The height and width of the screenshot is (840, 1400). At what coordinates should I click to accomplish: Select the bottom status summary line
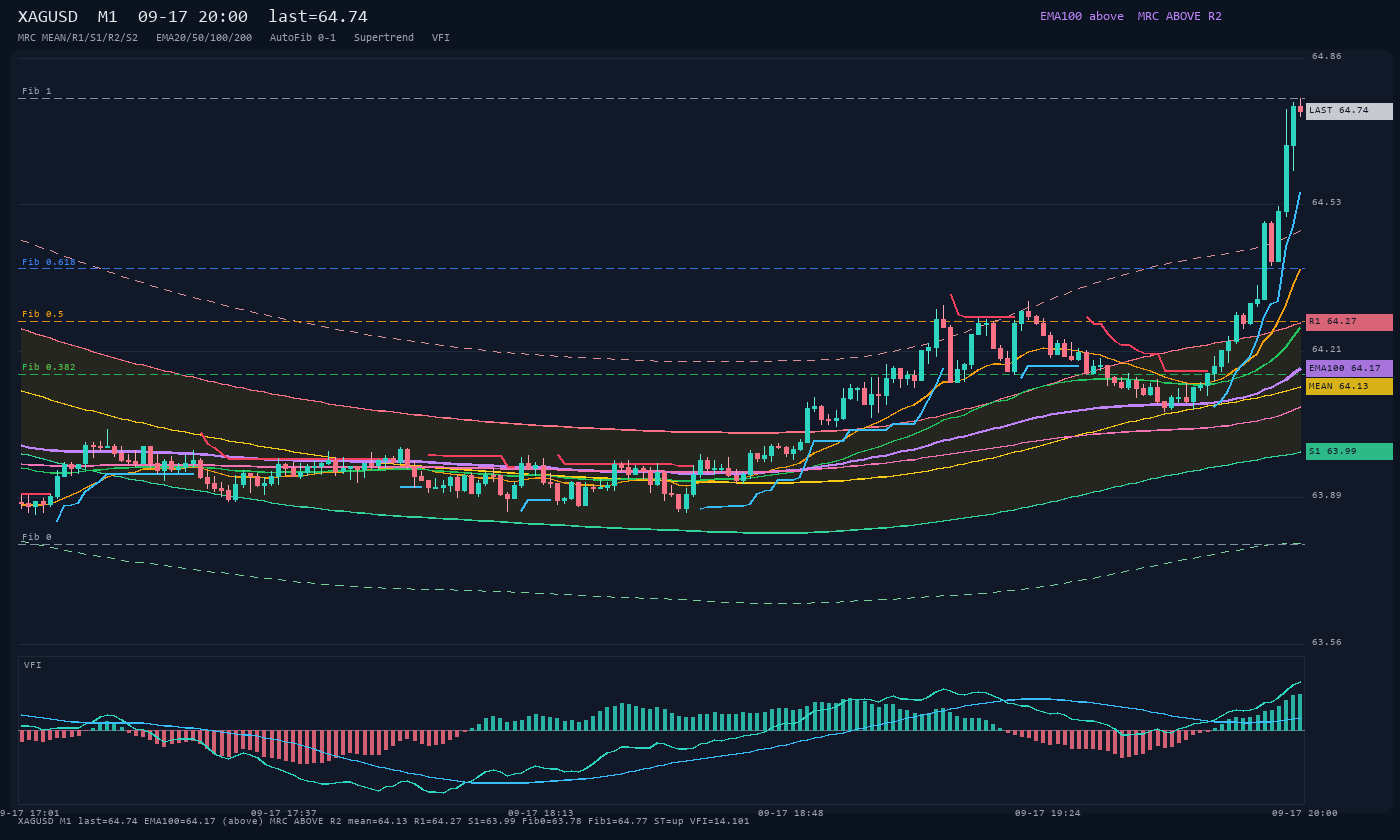(x=384, y=822)
